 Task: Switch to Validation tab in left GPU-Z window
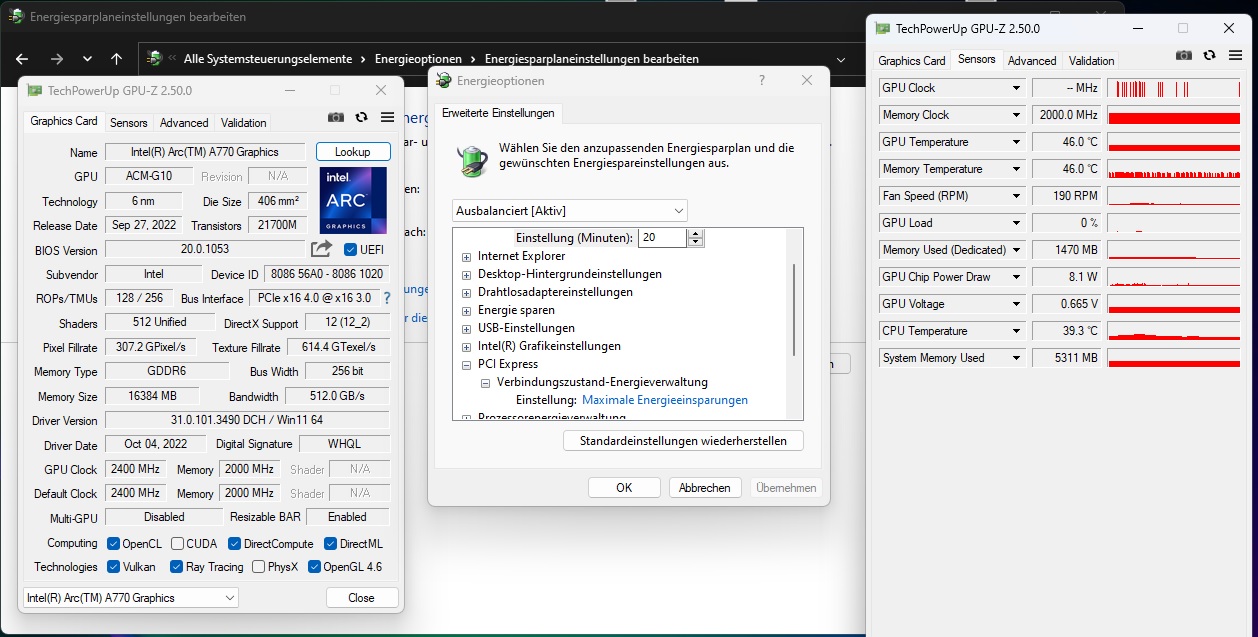click(244, 123)
